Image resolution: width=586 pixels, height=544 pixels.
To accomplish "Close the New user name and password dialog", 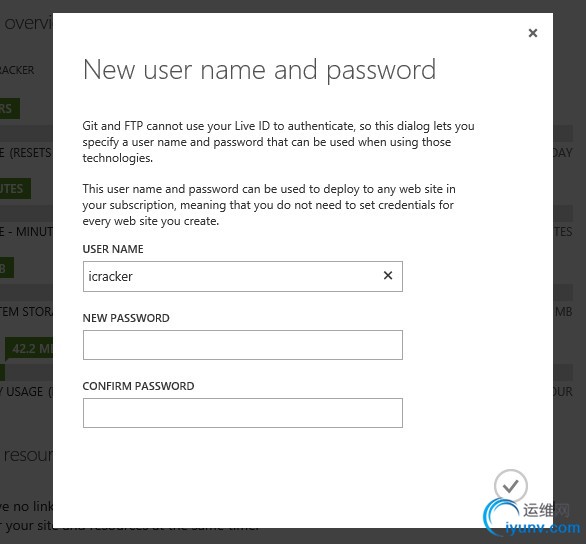I will (533, 33).
